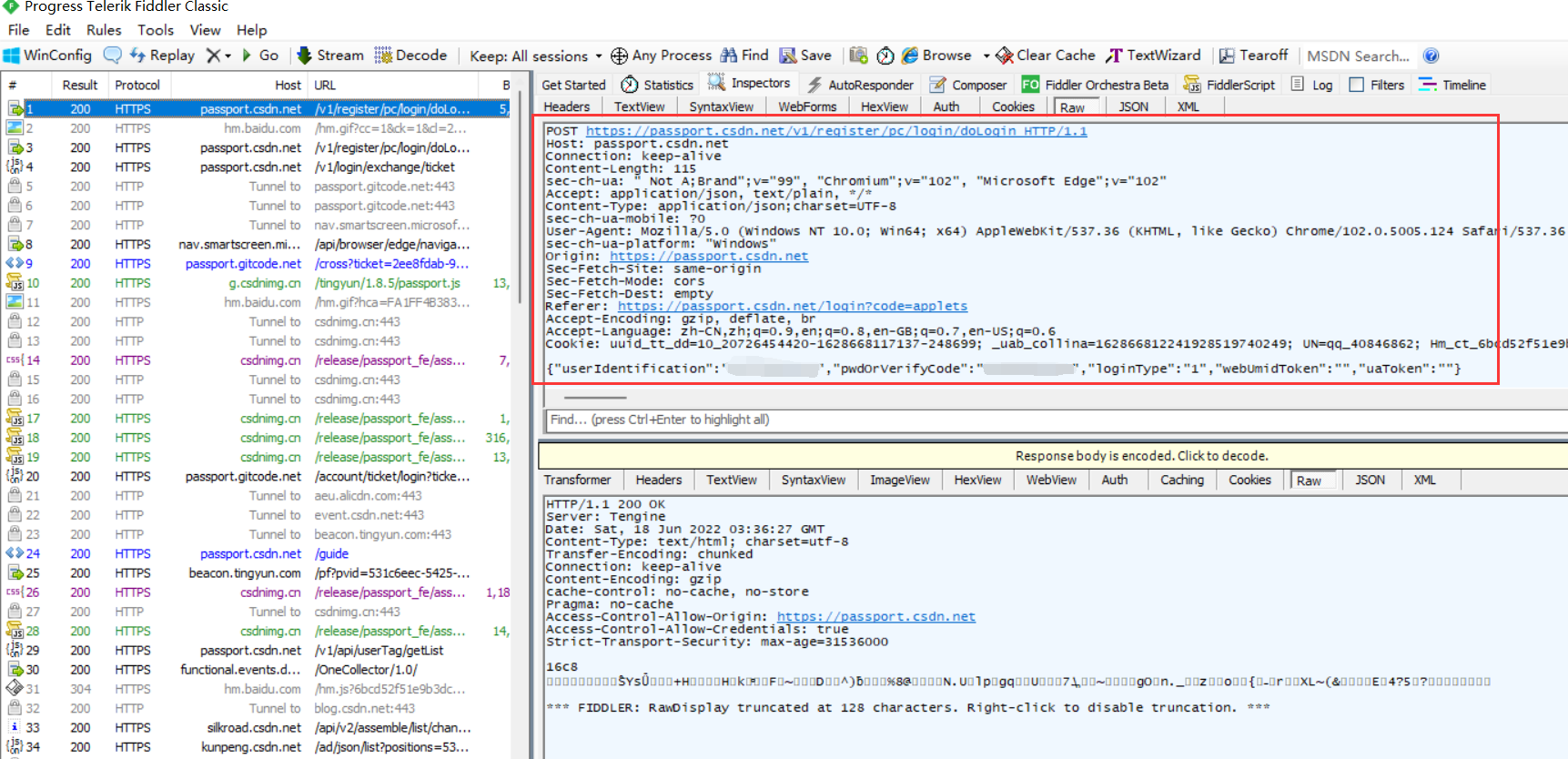Open the Keep: All sessions dropdown
1568x759 pixels.
pos(535,56)
